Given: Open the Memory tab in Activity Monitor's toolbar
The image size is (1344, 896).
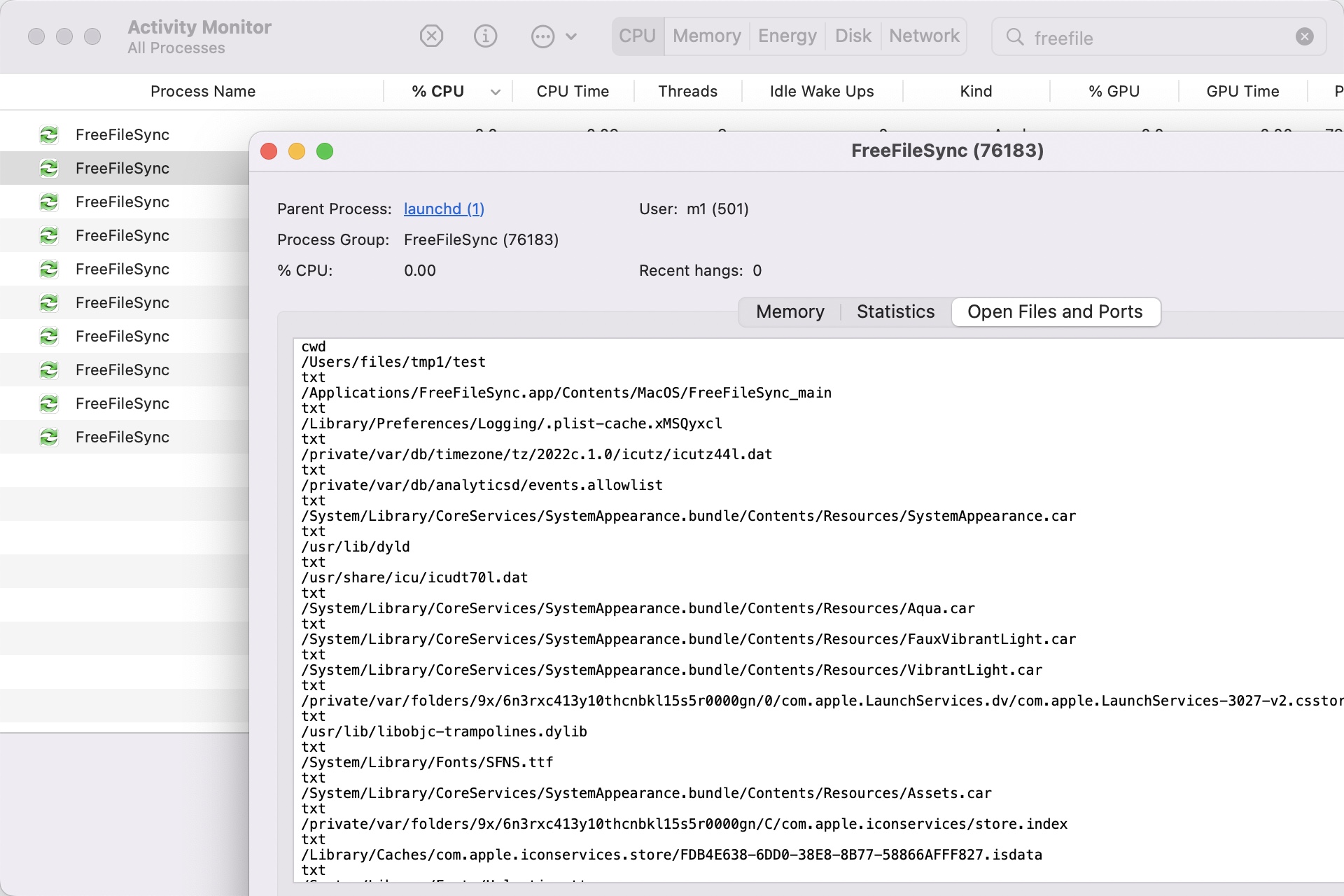Looking at the screenshot, I should [x=707, y=36].
